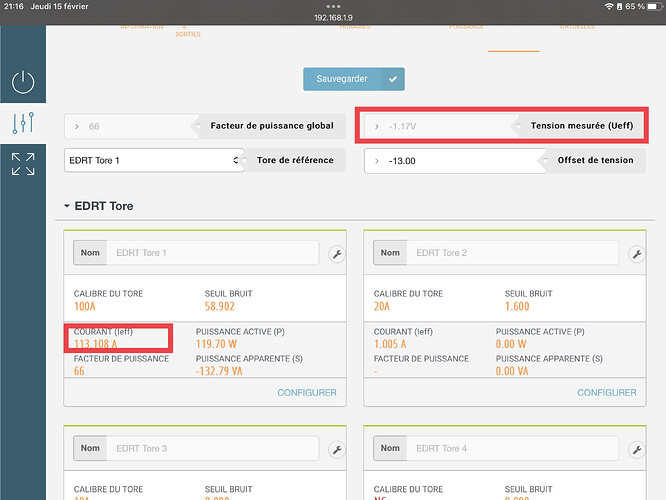Click CONFIGURER for EDRT Tore 1
Screen dimensions: 666x500
click(x=307, y=393)
